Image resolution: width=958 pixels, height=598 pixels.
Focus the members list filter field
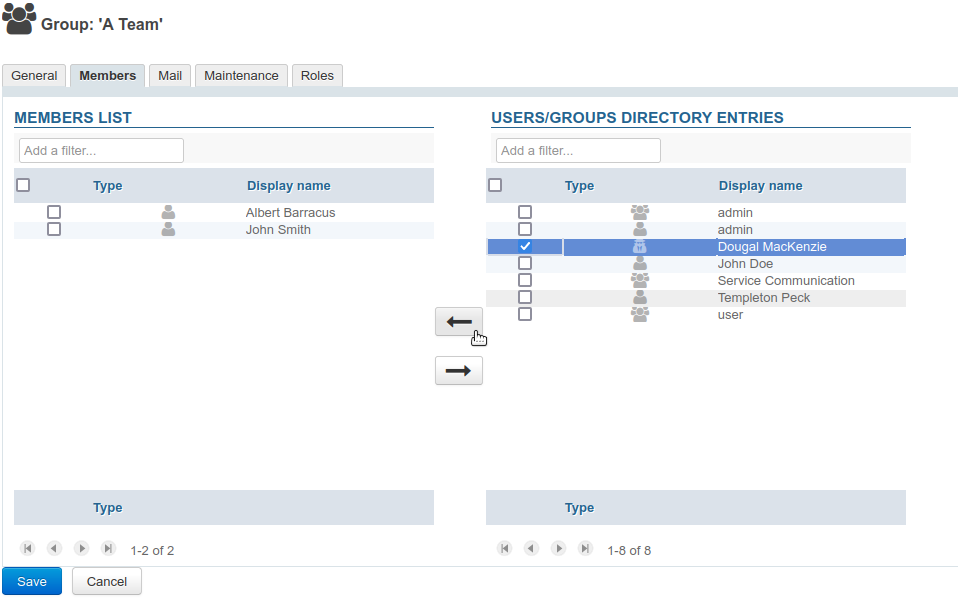[x=101, y=151]
